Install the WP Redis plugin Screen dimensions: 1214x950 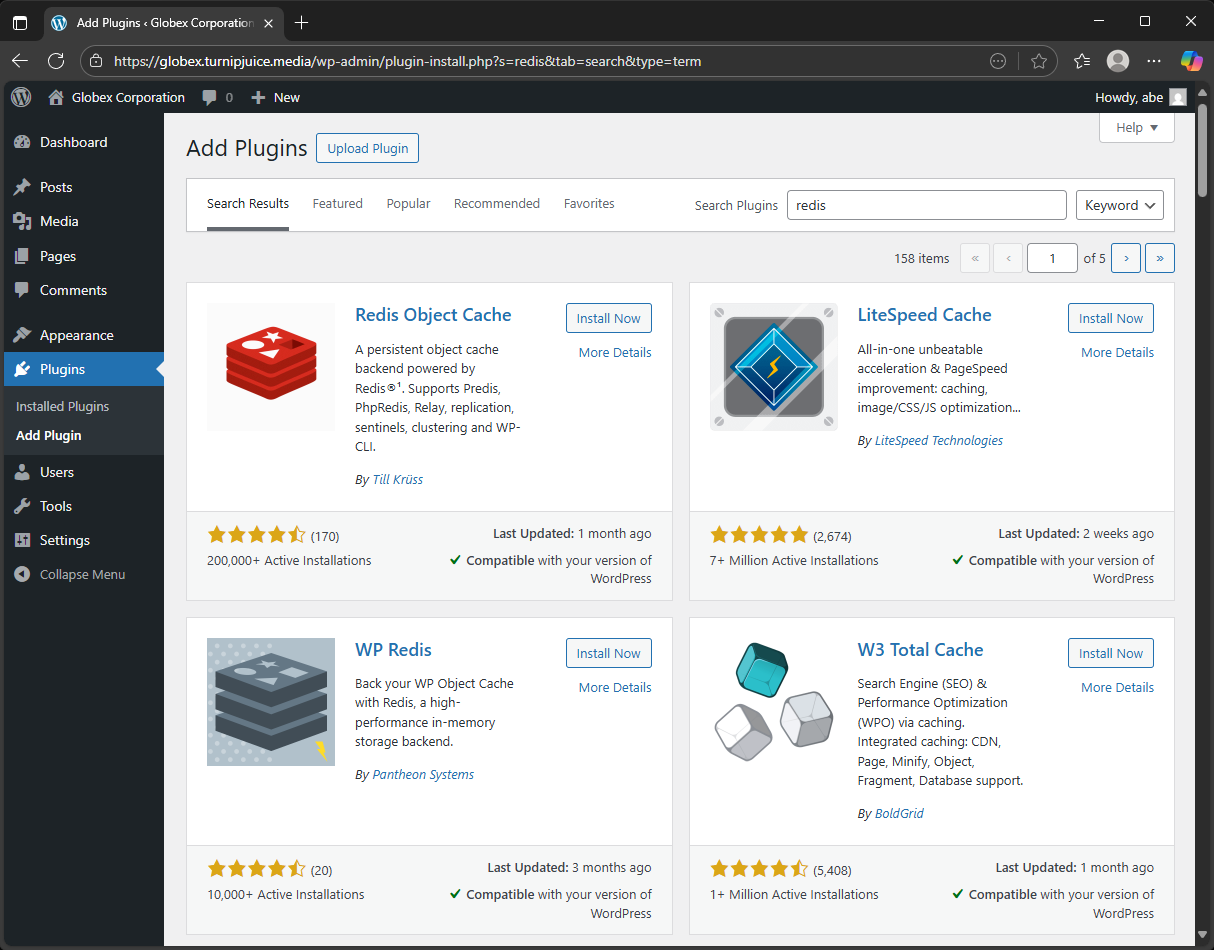click(608, 653)
